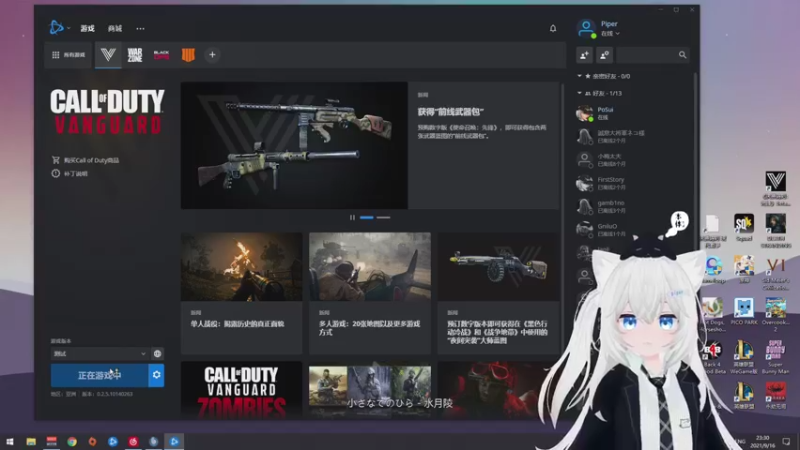Open the multiplayer news card
Viewport: 800px width, 450px height.
pyautogui.click(x=370, y=293)
